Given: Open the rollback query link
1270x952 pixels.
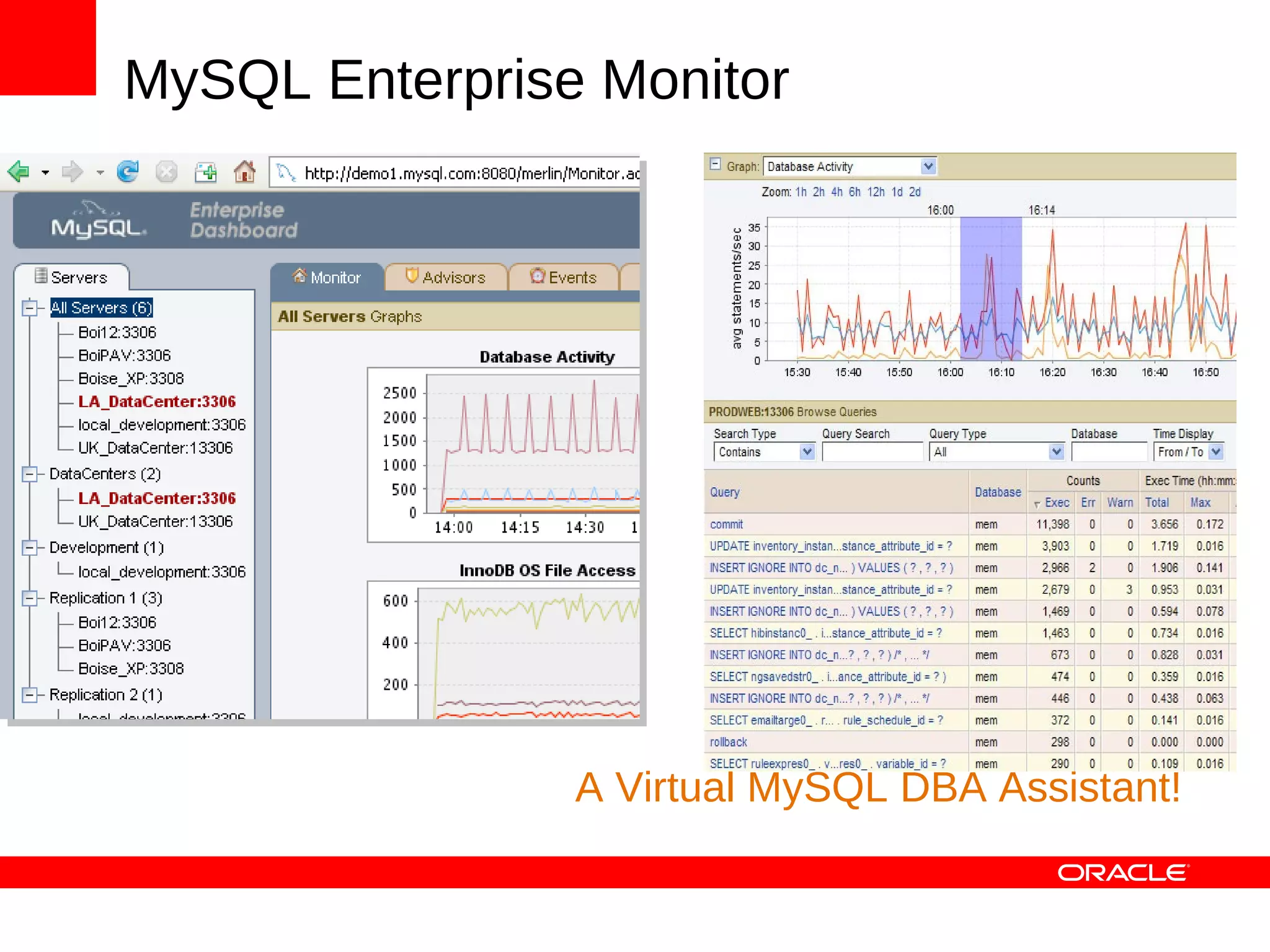Looking at the screenshot, I should pos(728,742).
